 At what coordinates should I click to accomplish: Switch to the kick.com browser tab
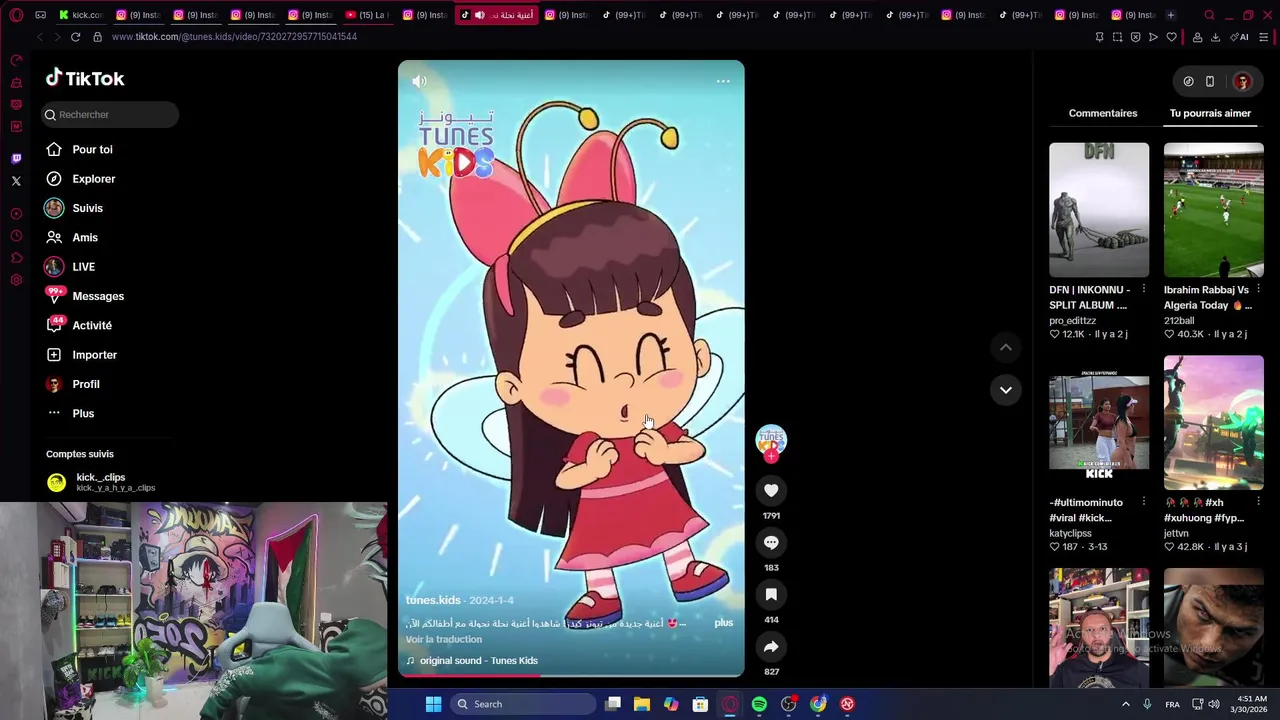tap(81, 15)
